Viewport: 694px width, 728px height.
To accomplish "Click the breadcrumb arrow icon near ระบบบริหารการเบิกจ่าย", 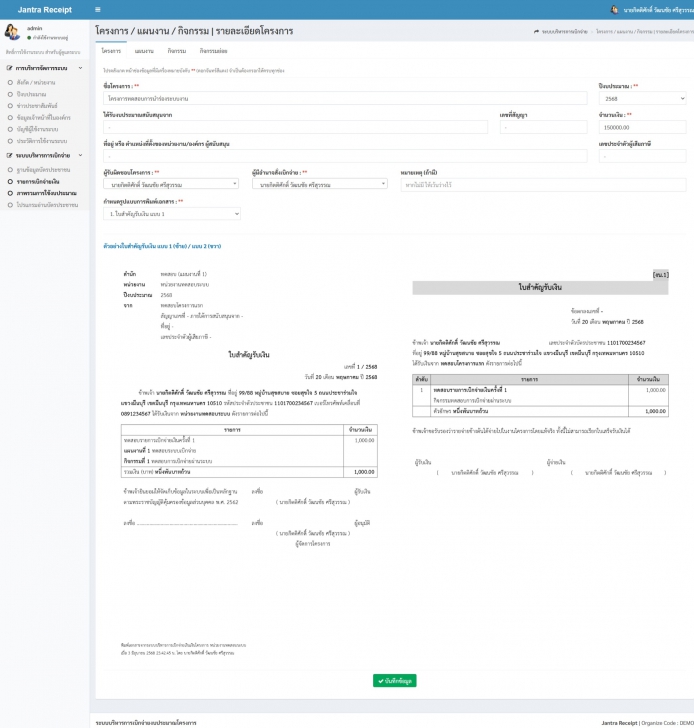I will (536, 32).
